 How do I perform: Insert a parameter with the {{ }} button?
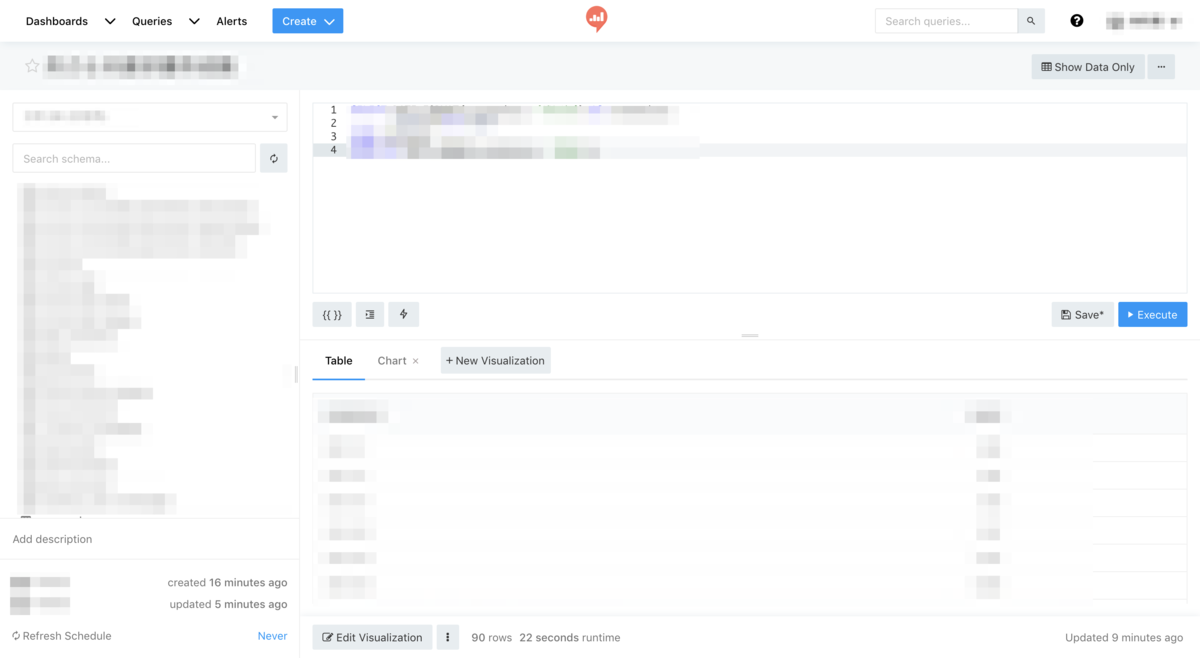332,315
